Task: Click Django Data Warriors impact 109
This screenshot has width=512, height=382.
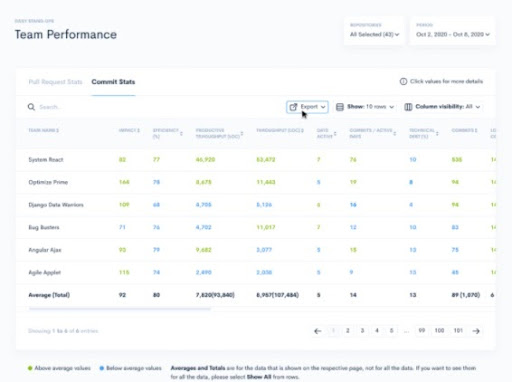Action: 124,205
